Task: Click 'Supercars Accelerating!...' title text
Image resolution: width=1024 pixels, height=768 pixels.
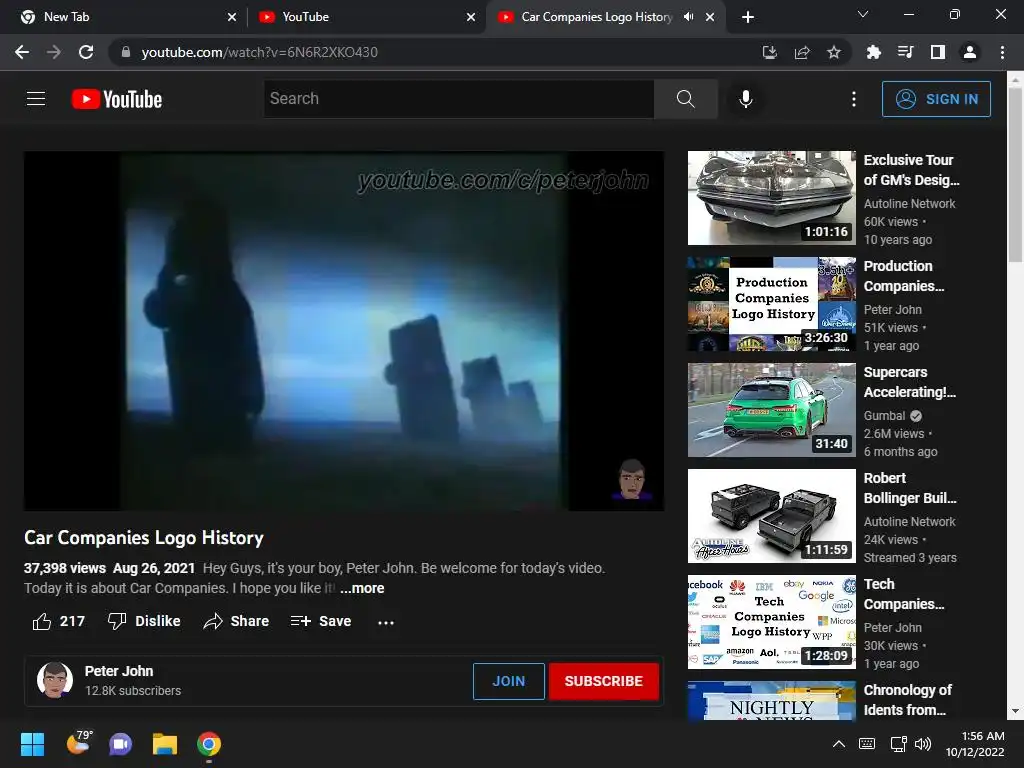Action: (910, 382)
